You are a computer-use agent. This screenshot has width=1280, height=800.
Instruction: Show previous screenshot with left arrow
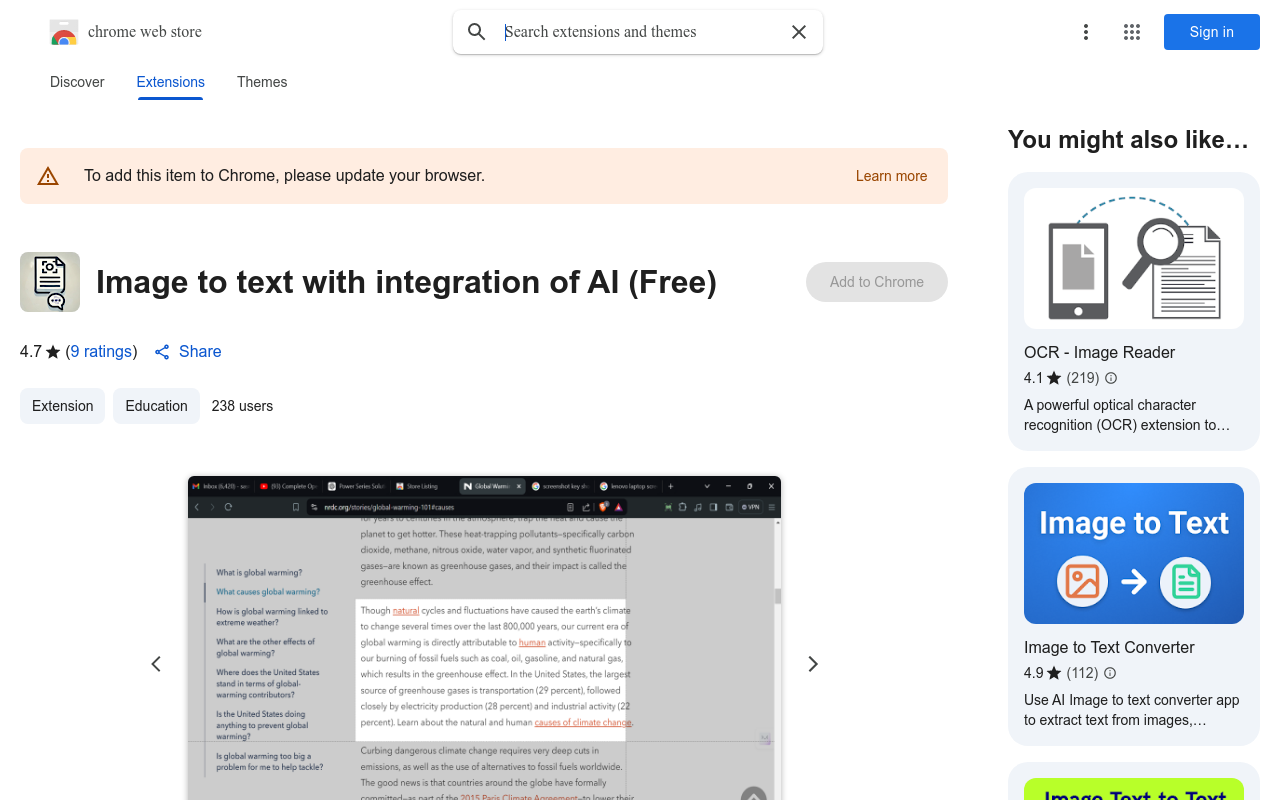(x=156, y=664)
